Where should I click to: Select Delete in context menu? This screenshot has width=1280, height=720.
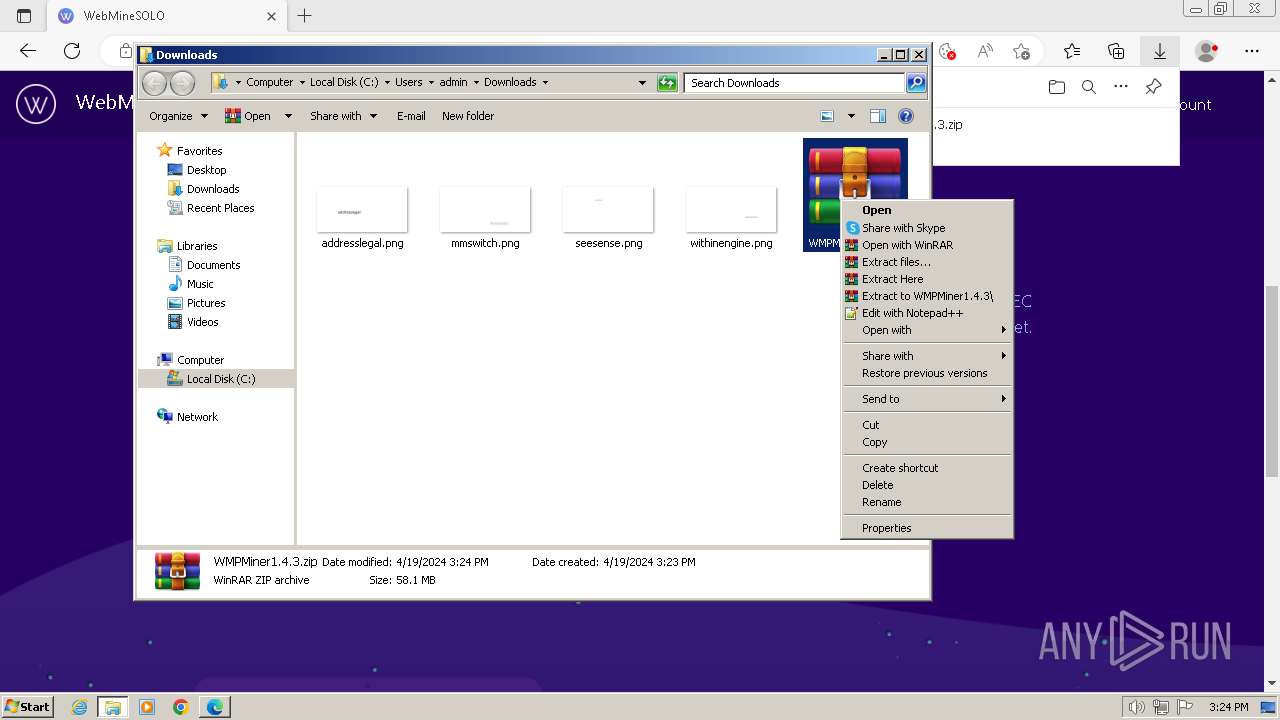point(927,485)
